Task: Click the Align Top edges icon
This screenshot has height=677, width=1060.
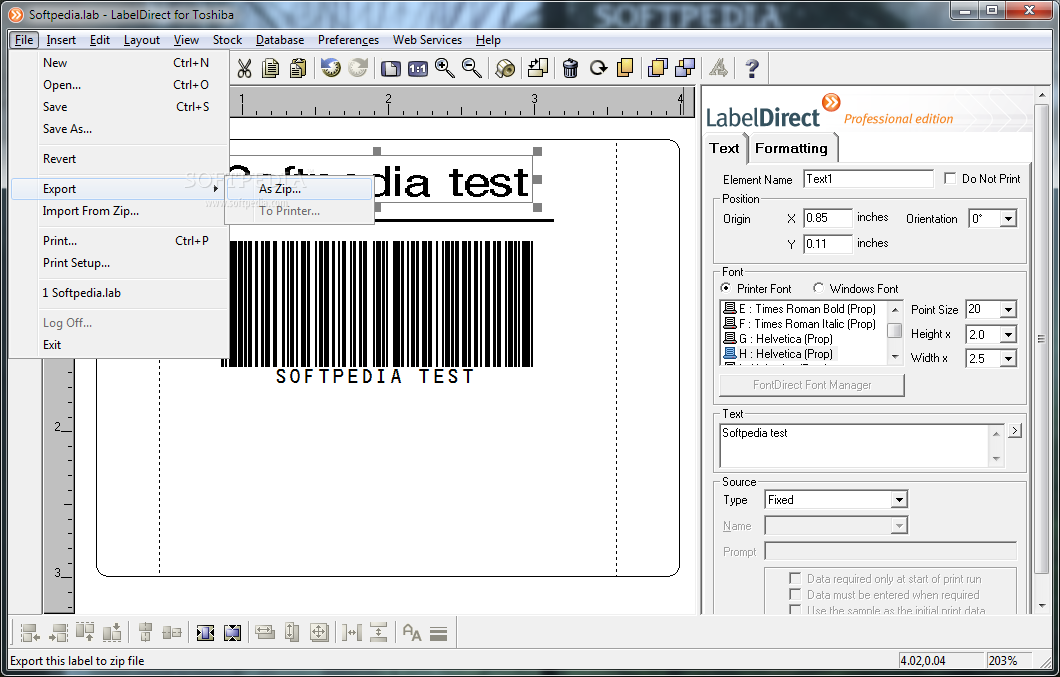Action: click(85, 632)
